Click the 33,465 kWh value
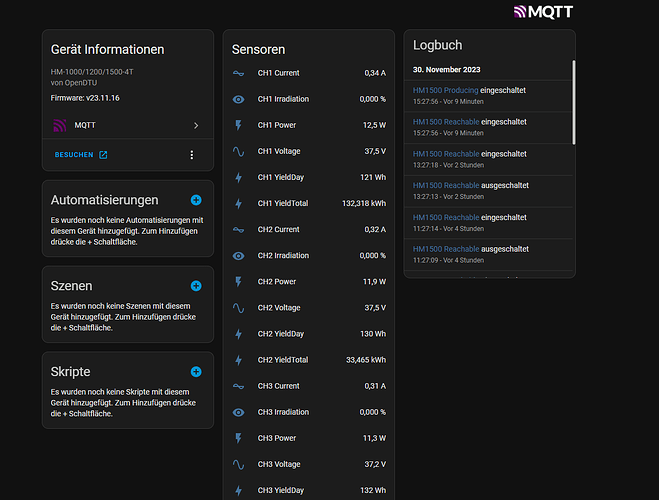This screenshot has width=659, height=500. coord(366,360)
